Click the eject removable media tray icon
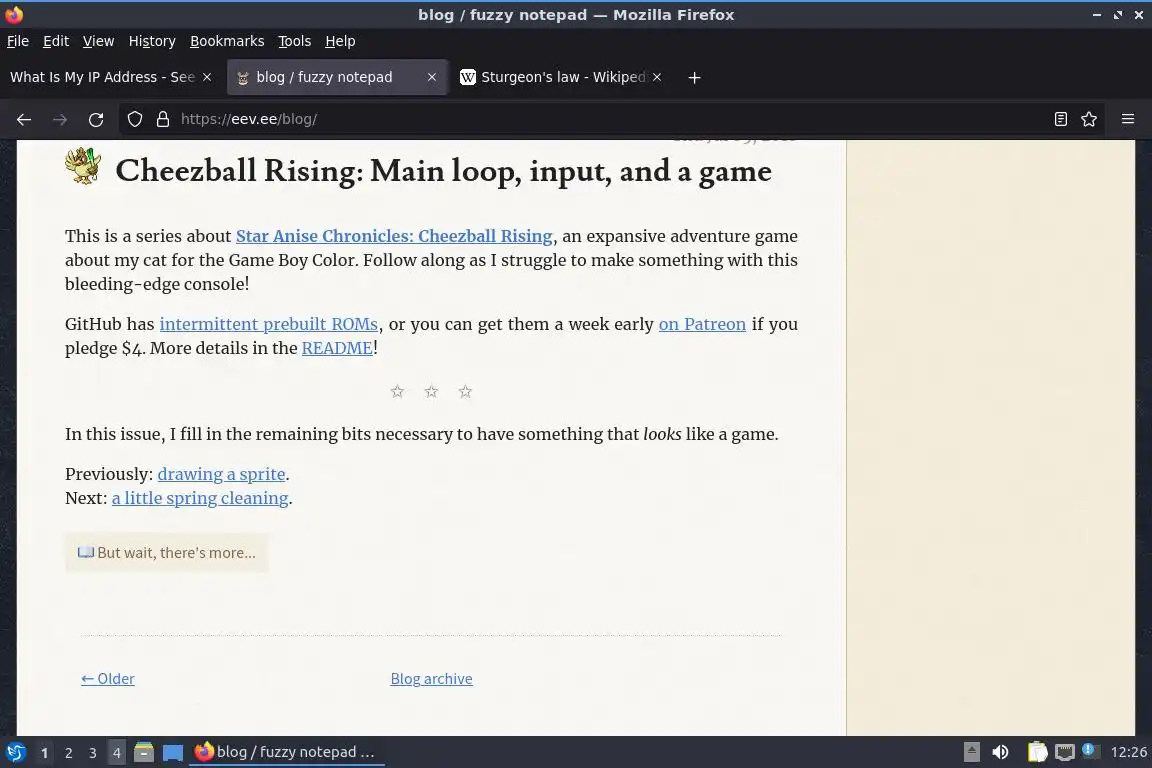Screen dimensions: 1152x768 point(971,752)
